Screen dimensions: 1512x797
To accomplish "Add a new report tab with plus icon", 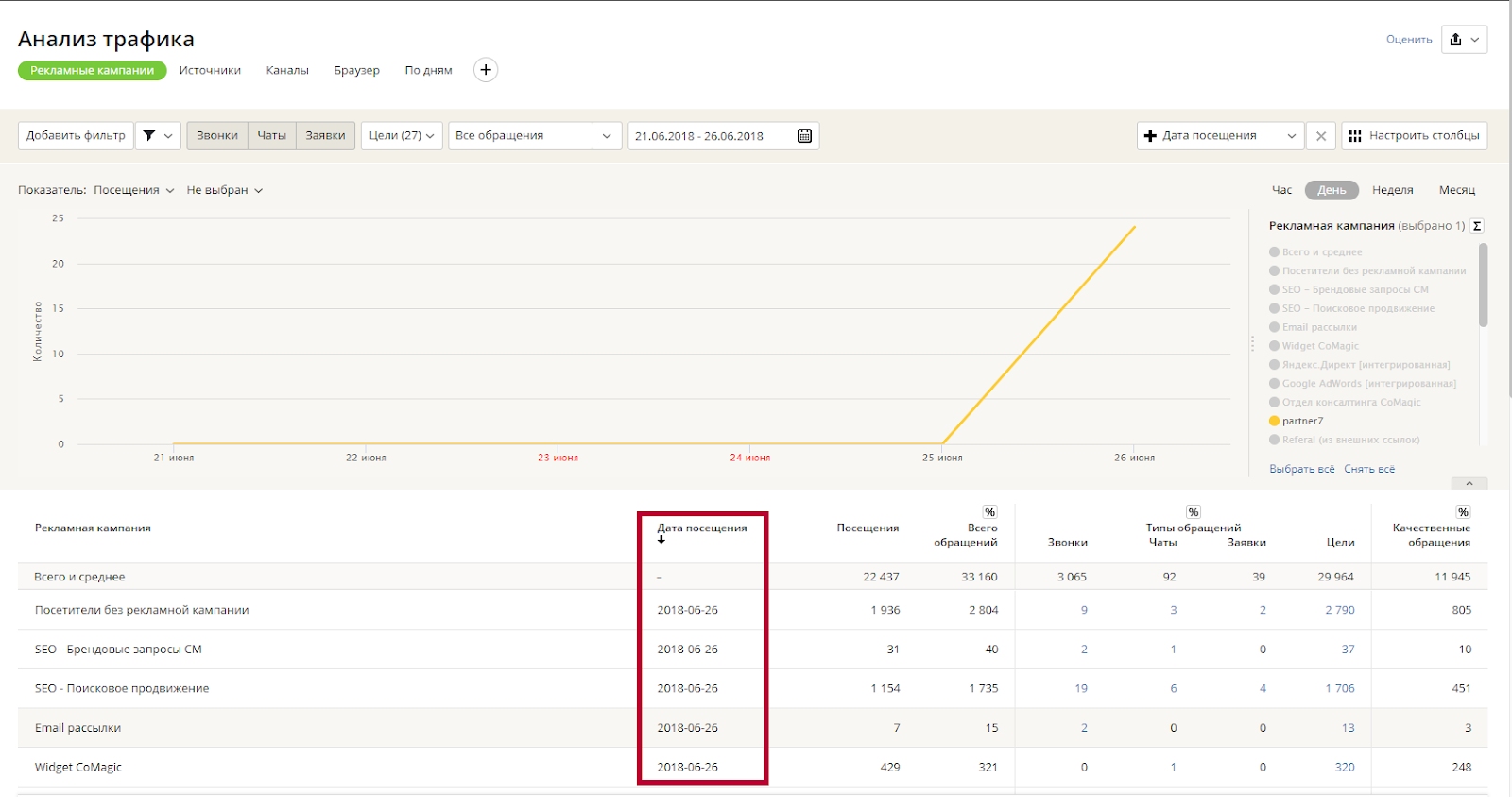I will (x=486, y=70).
